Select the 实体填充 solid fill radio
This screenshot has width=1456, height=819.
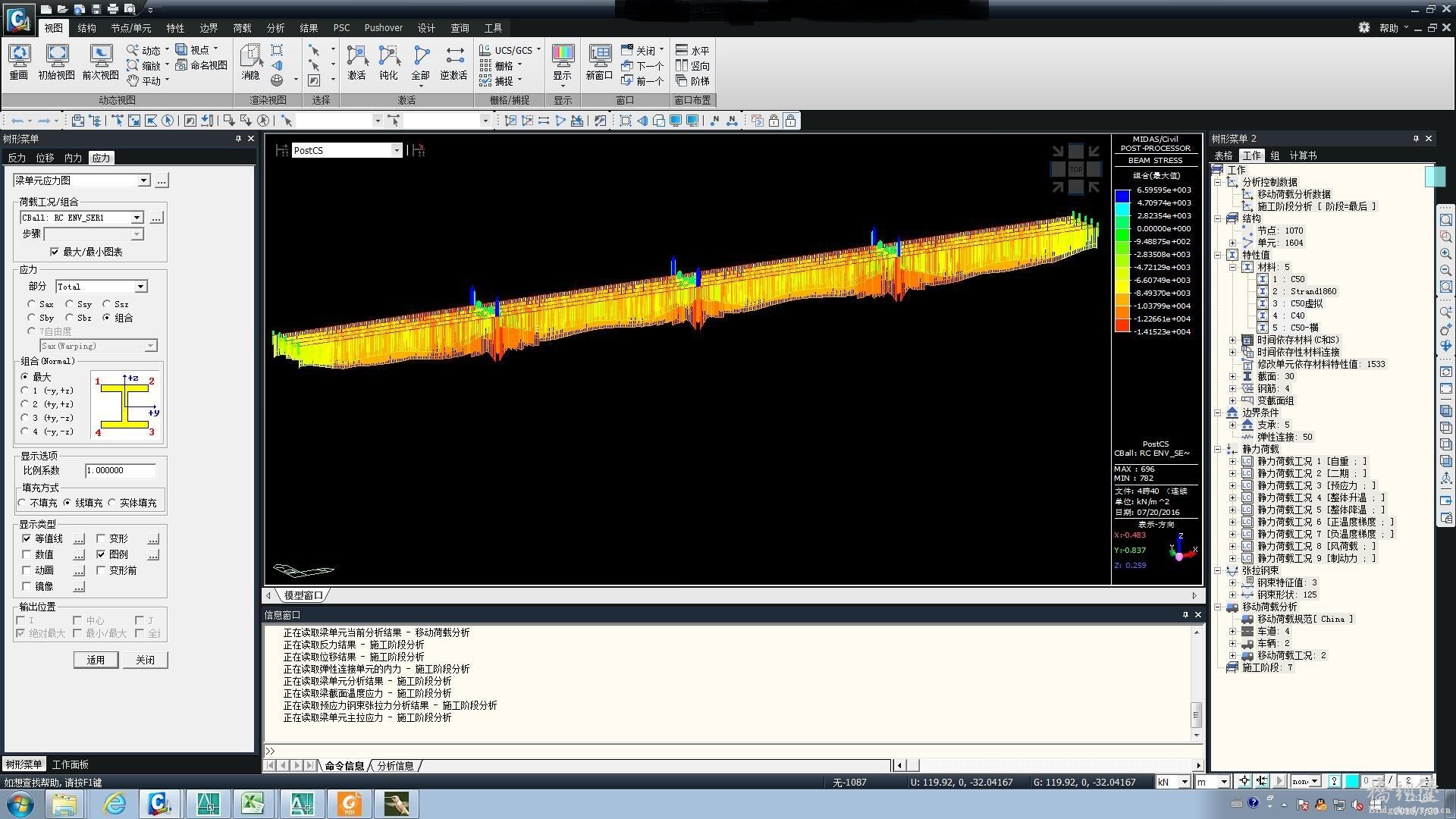pyautogui.click(x=112, y=503)
